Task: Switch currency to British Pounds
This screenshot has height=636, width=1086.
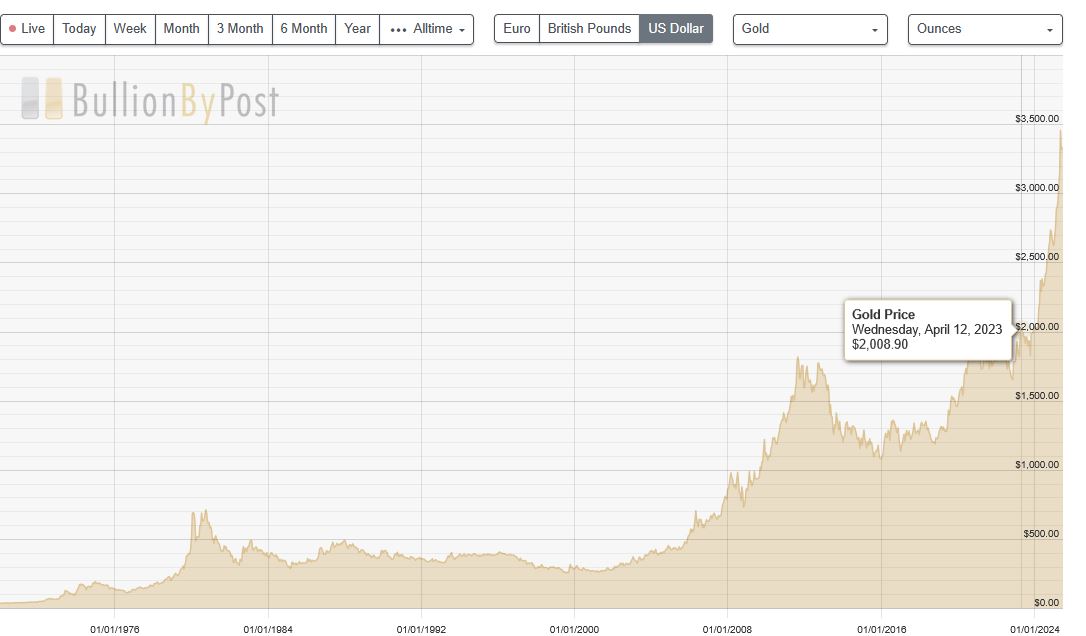Action: tap(589, 29)
